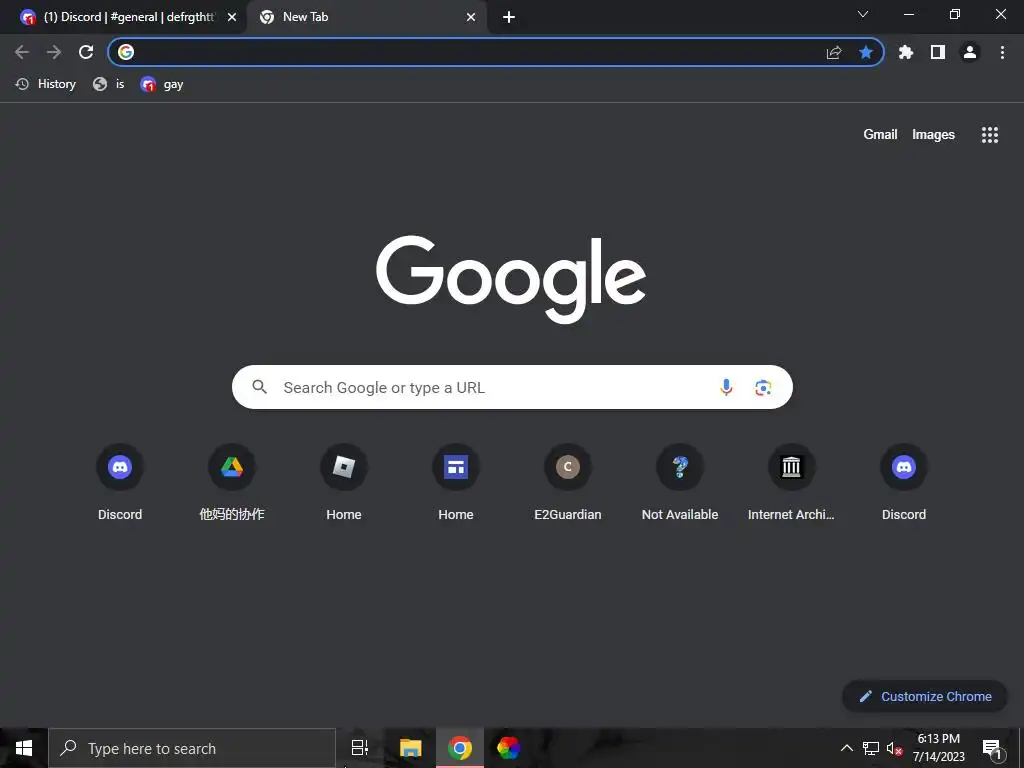Start voice search with the microphone

pos(726,387)
